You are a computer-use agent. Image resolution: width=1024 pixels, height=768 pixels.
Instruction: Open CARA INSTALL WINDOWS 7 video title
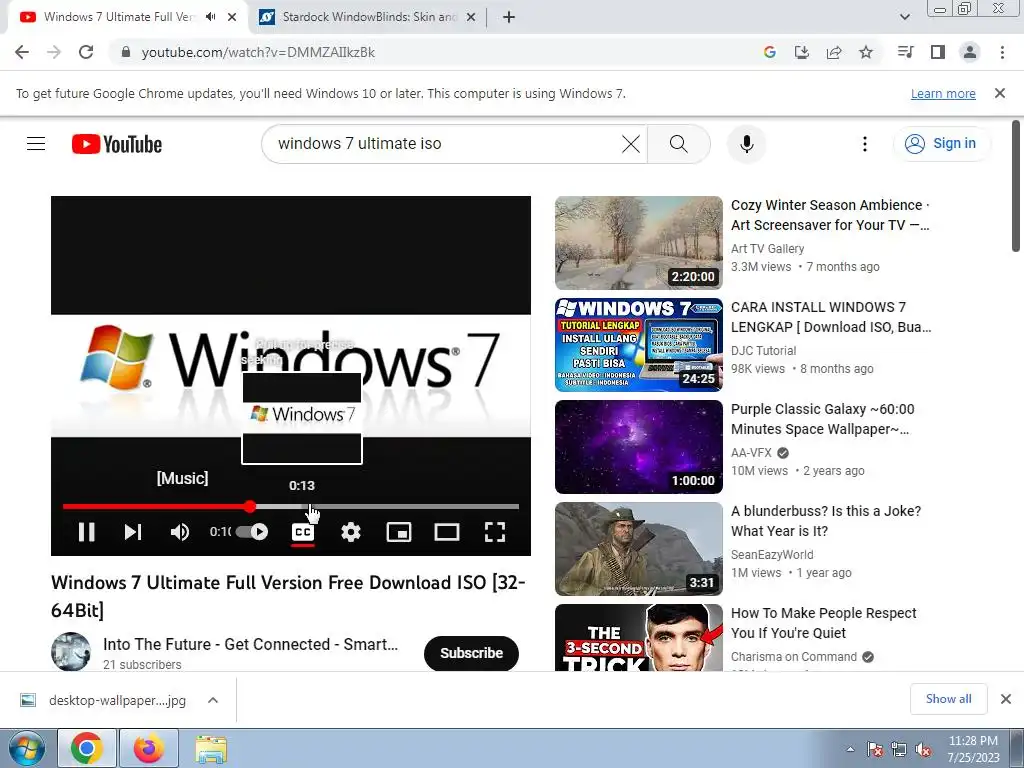coord(831,317)
